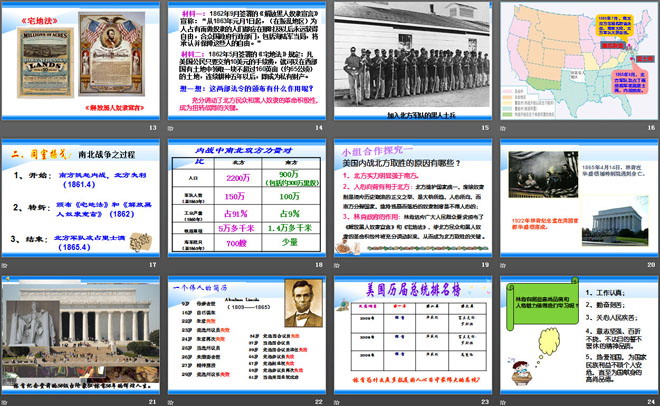Click the slide number 22 label
Image resolution: width=660 pixels, height=406 pixels.
point(316,400)
